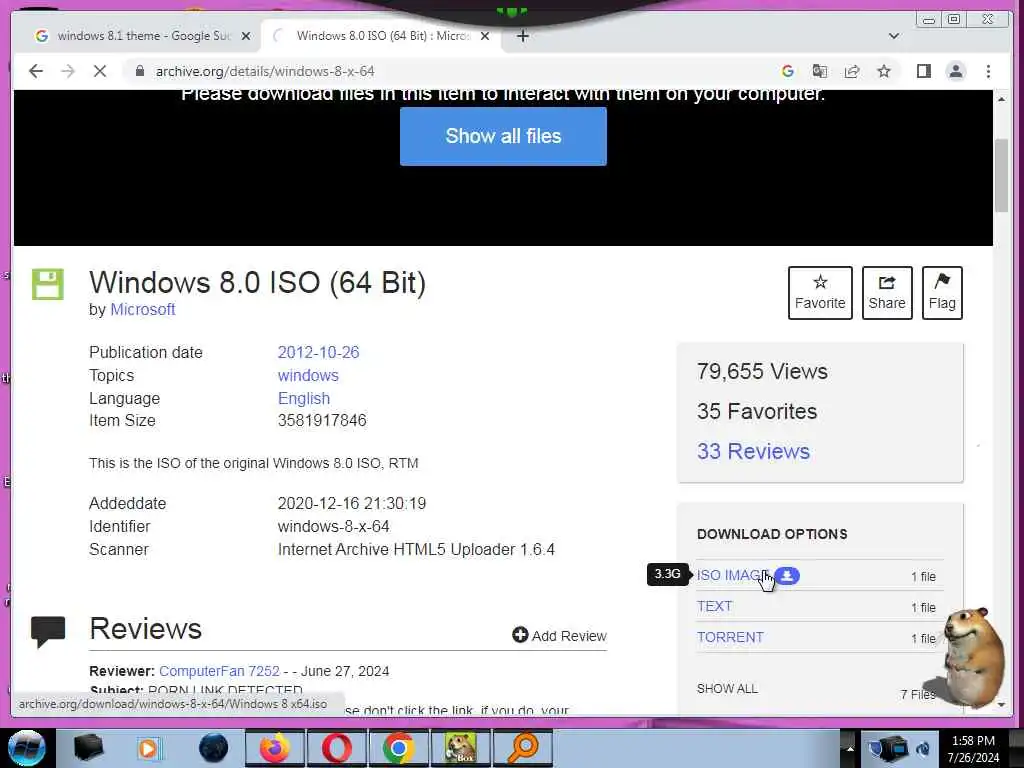Open the orange magnifier taskbar icon

click(x=522, y=748)
